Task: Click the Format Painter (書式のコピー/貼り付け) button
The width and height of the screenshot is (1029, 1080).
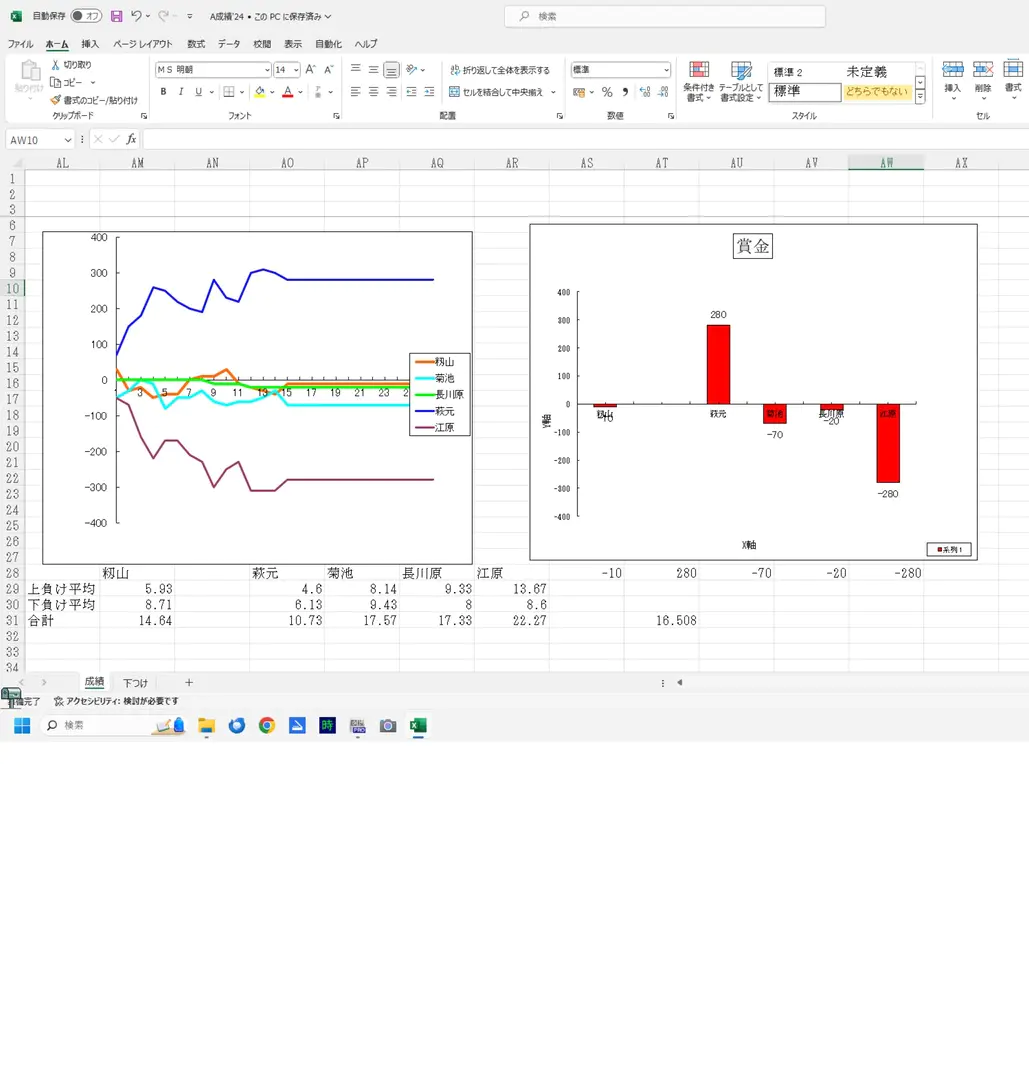Action: point(94,101)
